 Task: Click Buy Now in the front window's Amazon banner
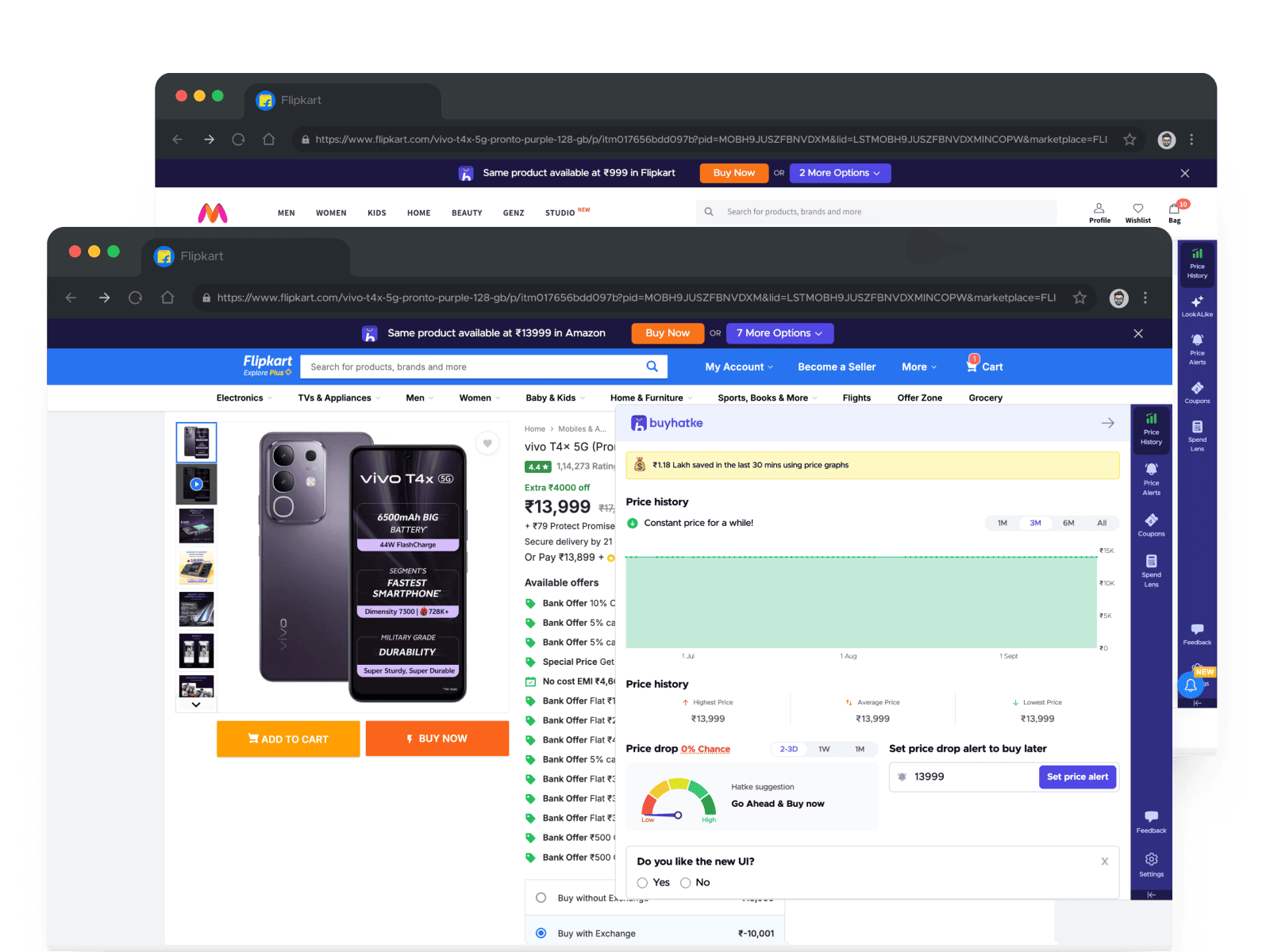[x=668, y=333]
